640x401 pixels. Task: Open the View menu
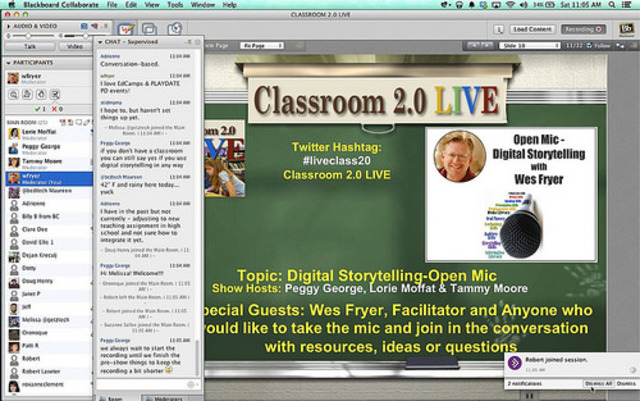152,5
